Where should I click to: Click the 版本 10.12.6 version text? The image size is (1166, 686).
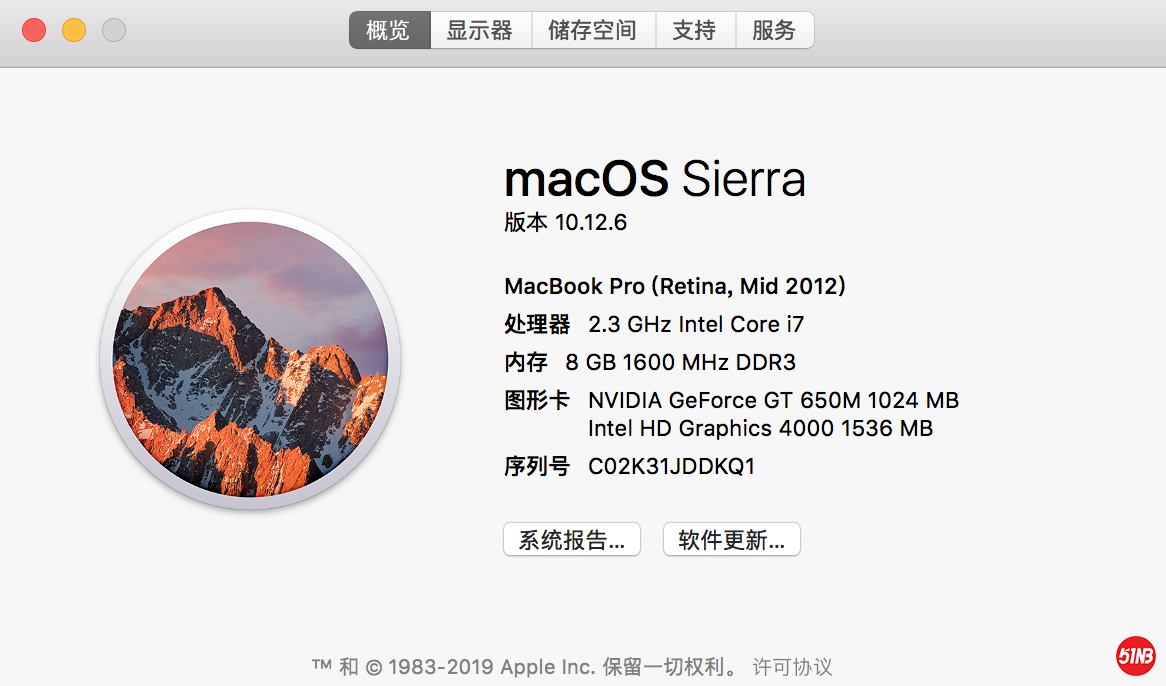[565, 222]
